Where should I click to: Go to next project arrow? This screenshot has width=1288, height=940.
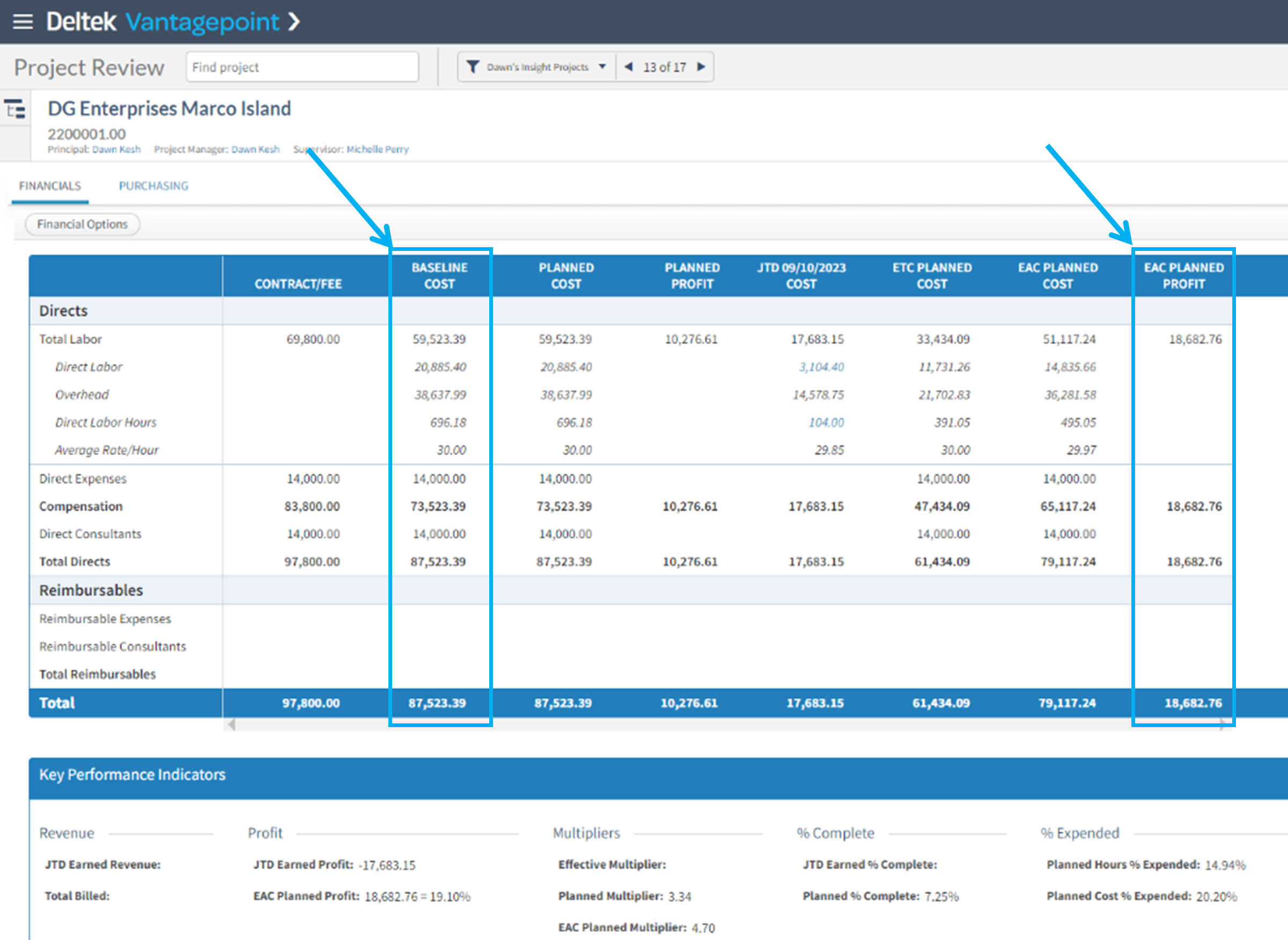(x=701, y=67)
